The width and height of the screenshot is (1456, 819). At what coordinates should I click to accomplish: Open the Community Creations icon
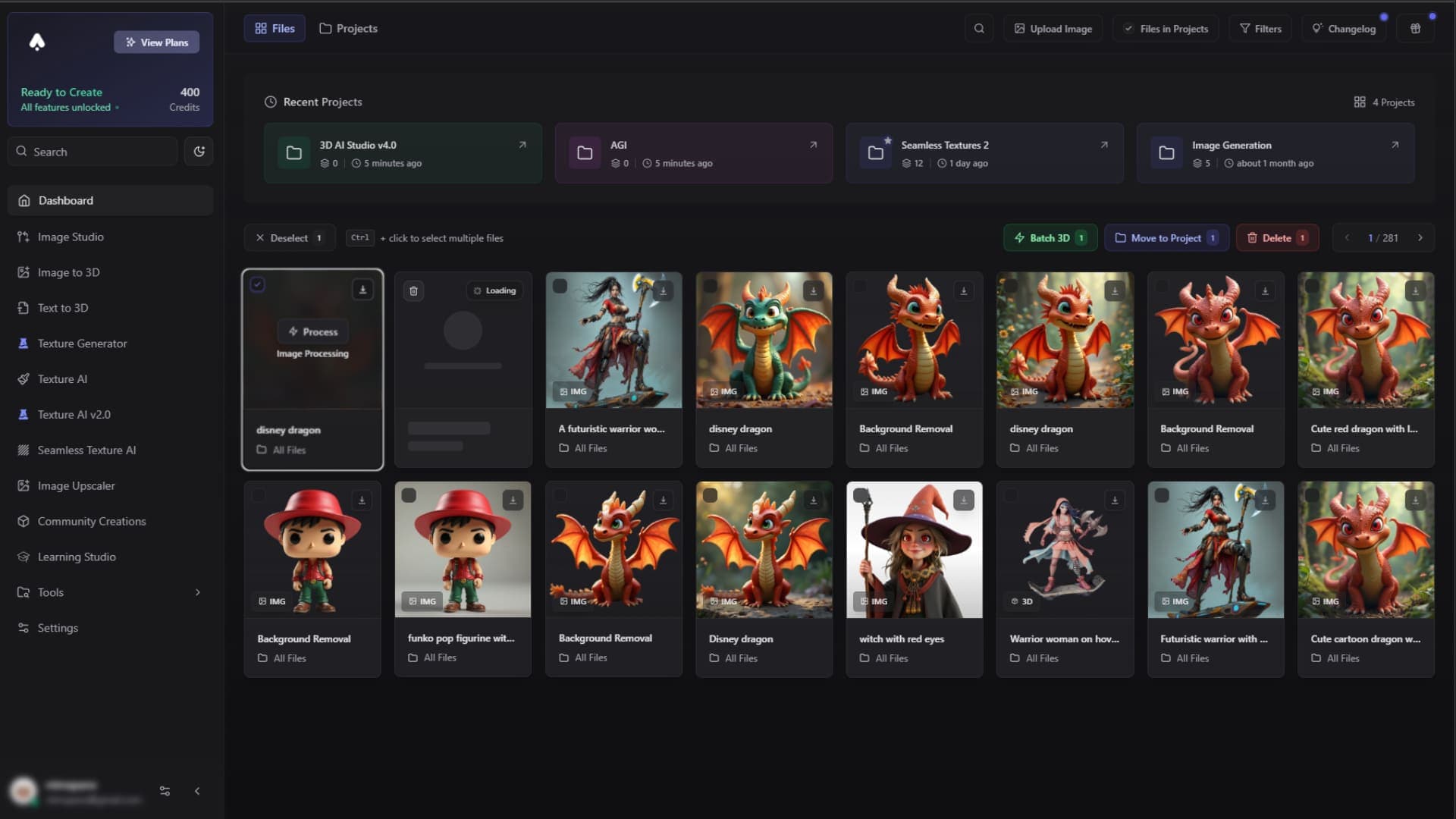tap(24, 520)
